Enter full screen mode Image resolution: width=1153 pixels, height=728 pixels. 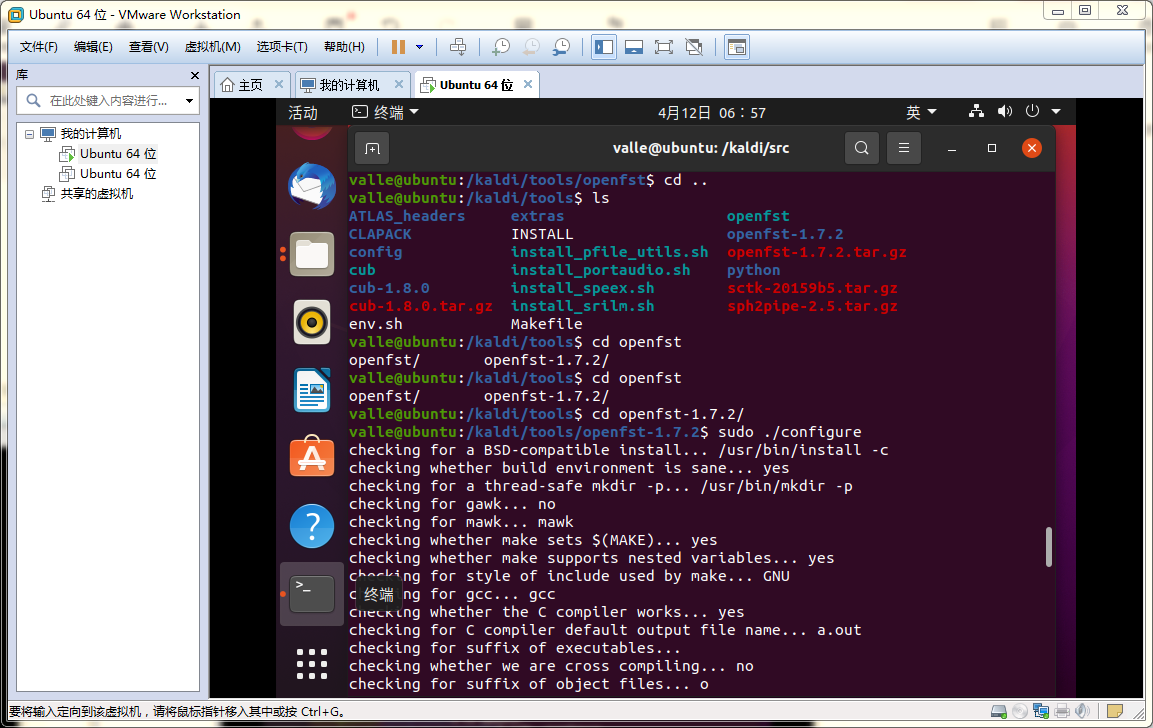pyautogui.click(x=664, y=47)
